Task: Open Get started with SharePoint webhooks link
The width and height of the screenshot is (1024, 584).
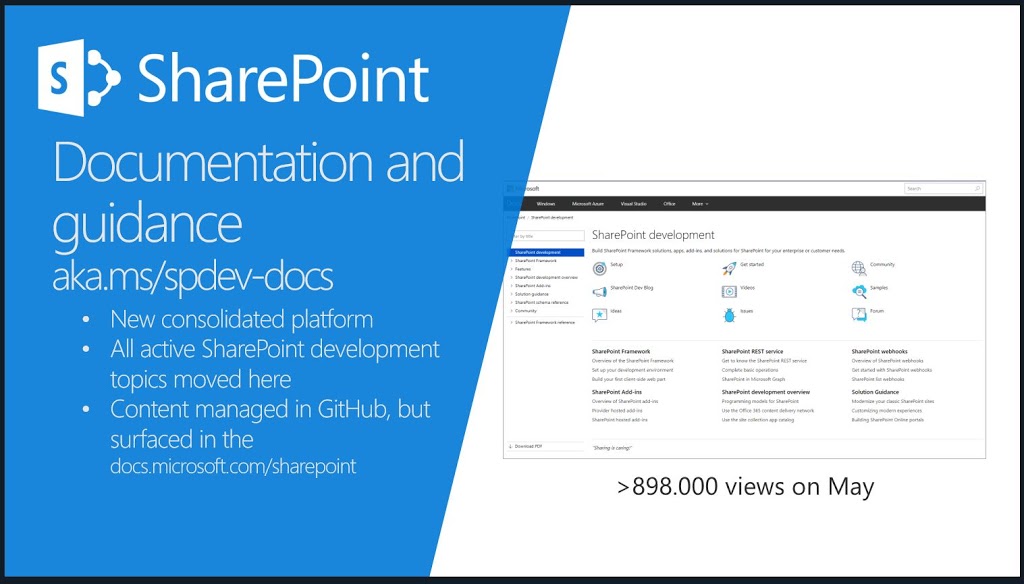Action: [x=891, y=370]
